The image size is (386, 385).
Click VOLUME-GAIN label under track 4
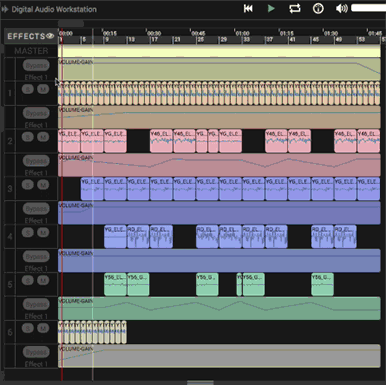pos(76,253)
